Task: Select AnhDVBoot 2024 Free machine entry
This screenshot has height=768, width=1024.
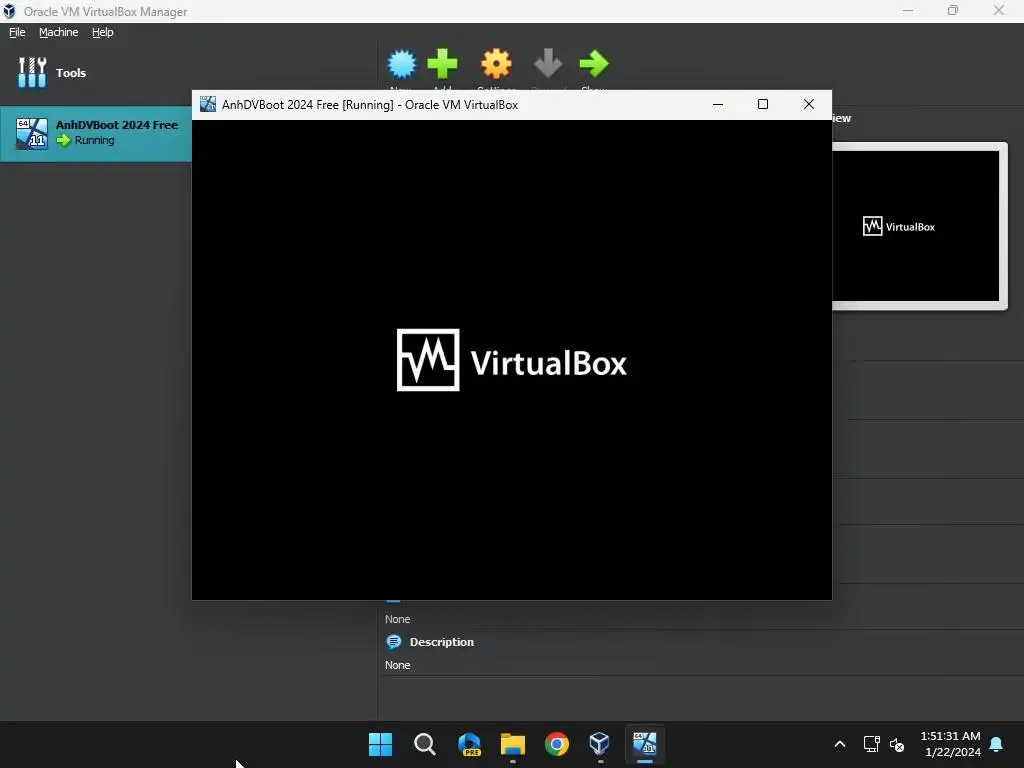Action: (95, 133)
